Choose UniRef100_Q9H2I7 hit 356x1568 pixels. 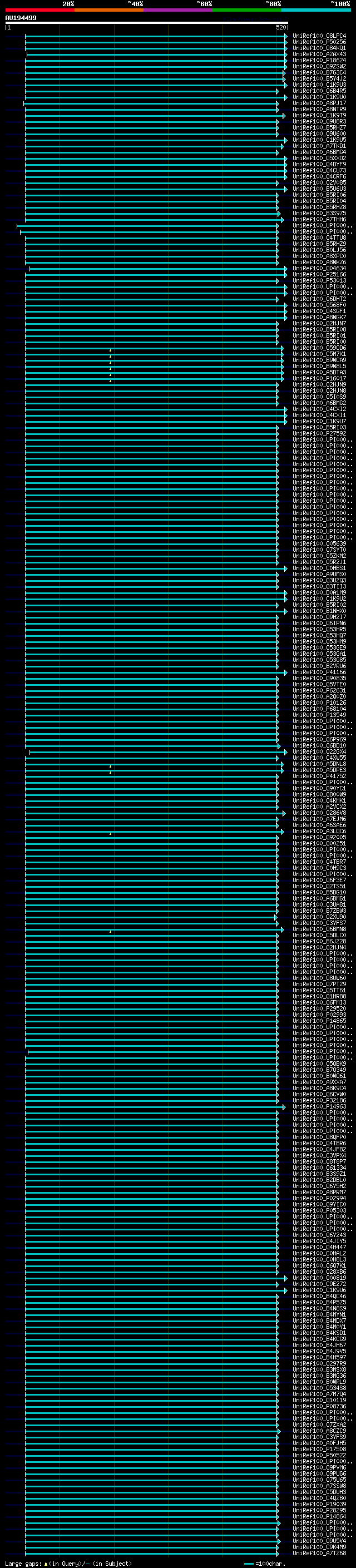pos(319,617)
